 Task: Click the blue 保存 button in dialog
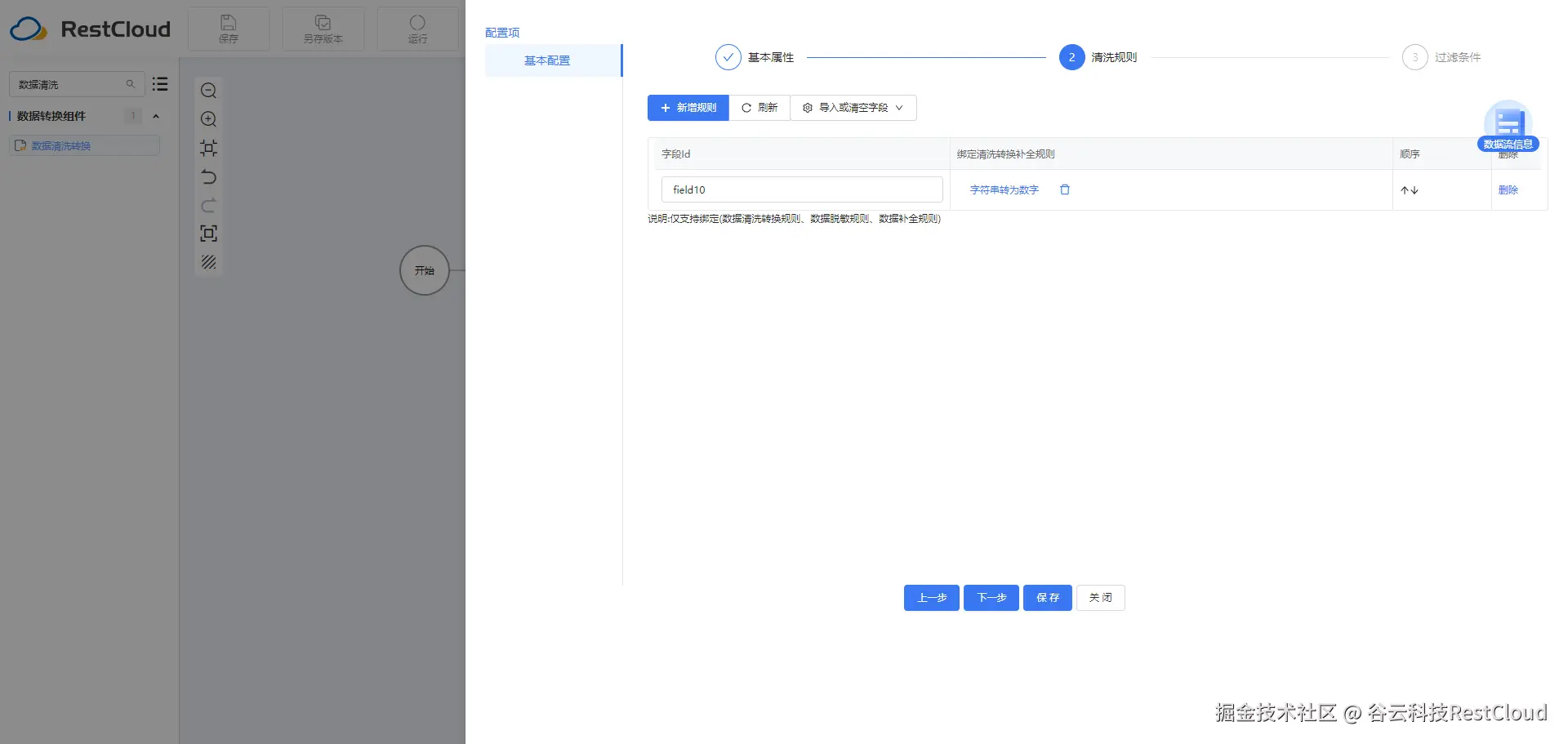tap(1048, 598)
